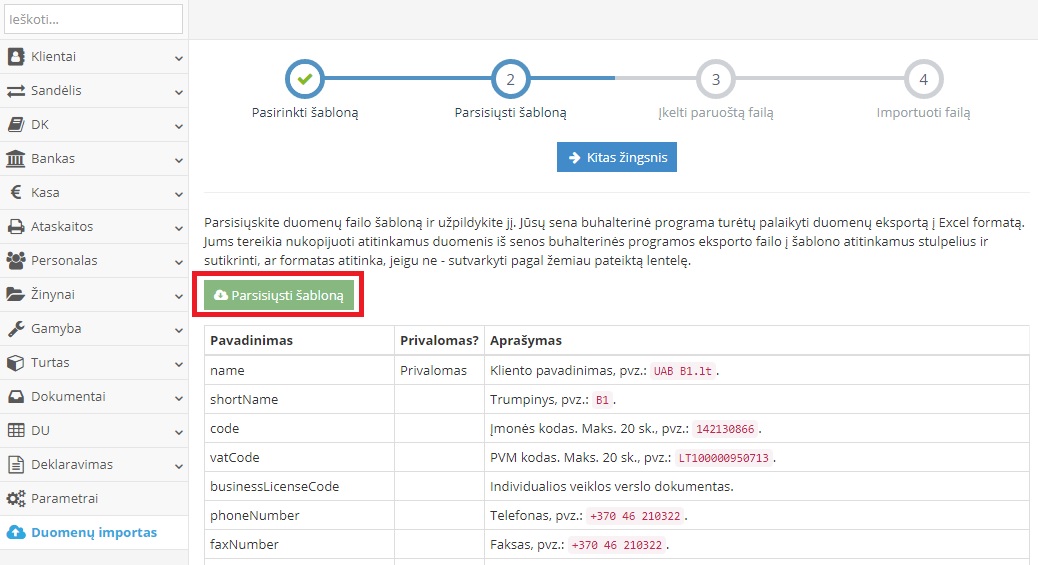Open the Dokumentai menu item
The height and width of the screenshot is (565, 1038).
tap(68, 397)
